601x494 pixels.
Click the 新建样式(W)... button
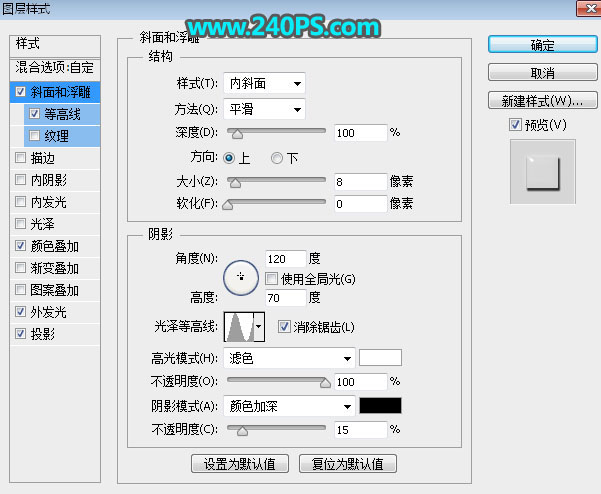click(x=542, y=100)
